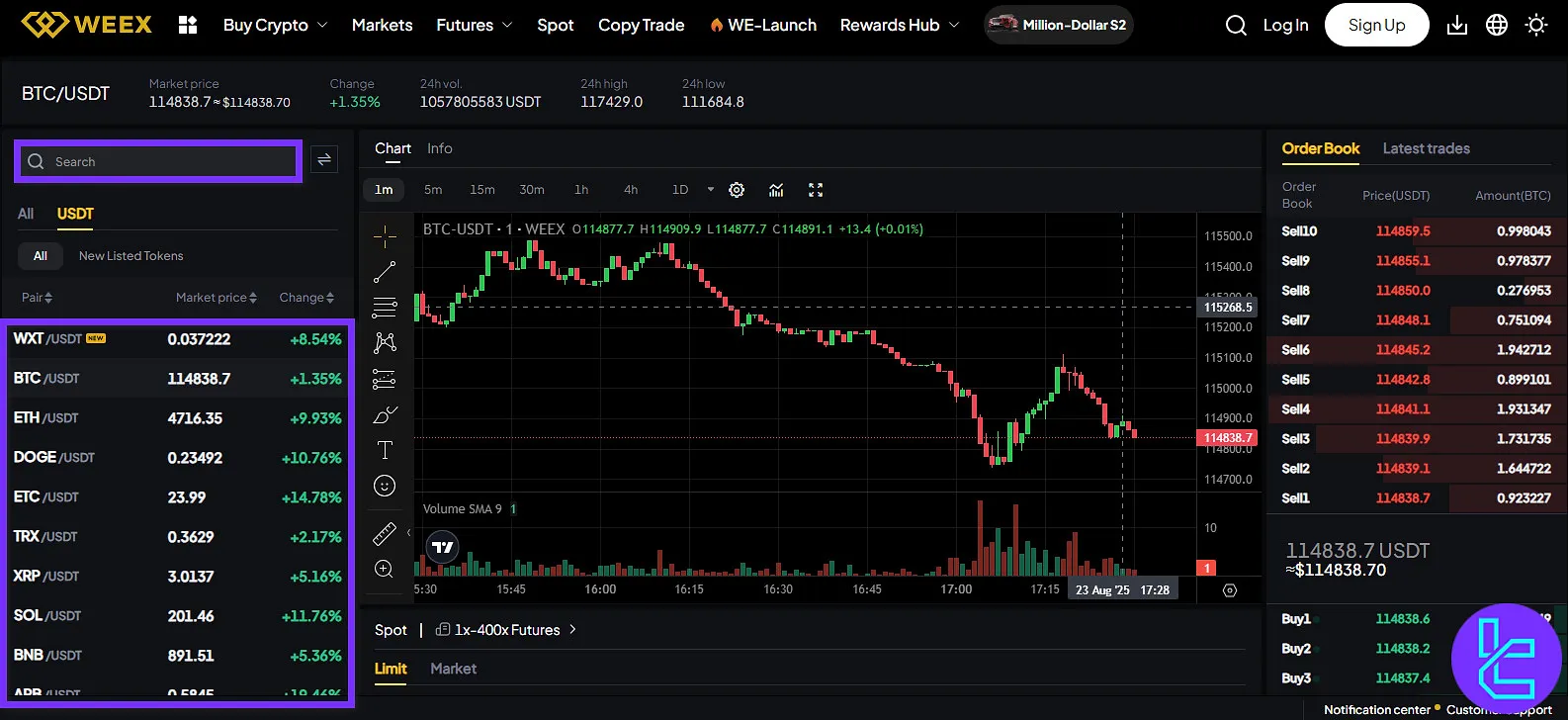Select the Limit order tab

pyautogui.click(x=391, y=669)
